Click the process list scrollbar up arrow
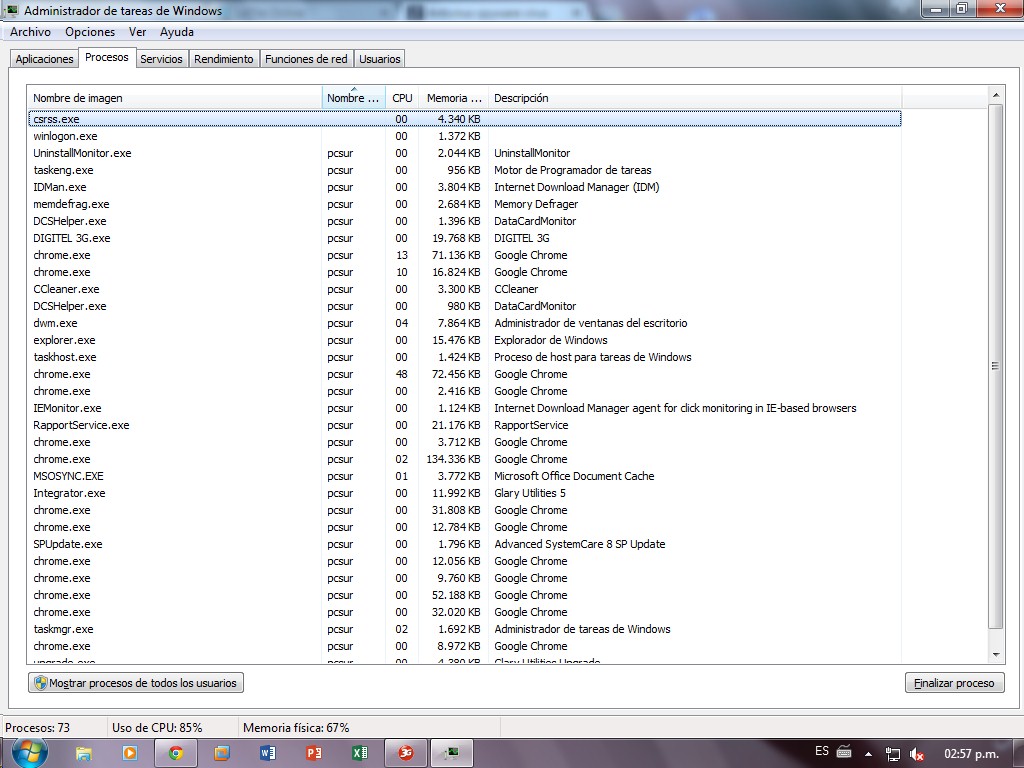The height and width of the screenshot is (768, 1024). (x=996, y=95)
